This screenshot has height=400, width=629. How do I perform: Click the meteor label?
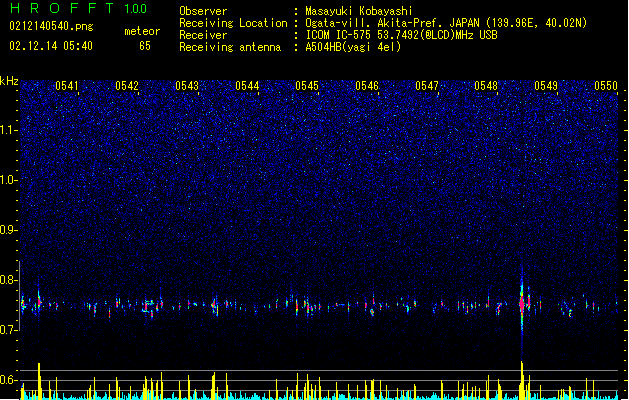point(142,31)
